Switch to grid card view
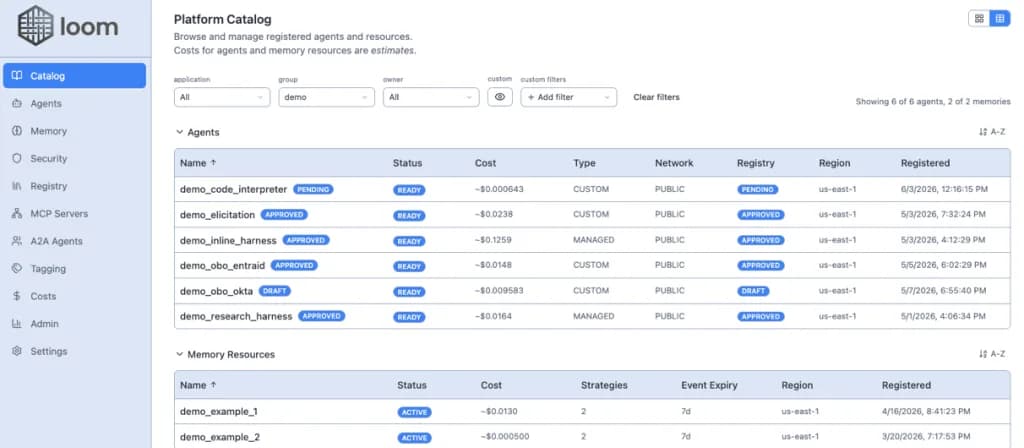Screen dimensions: 1024x448 [979, 18]
